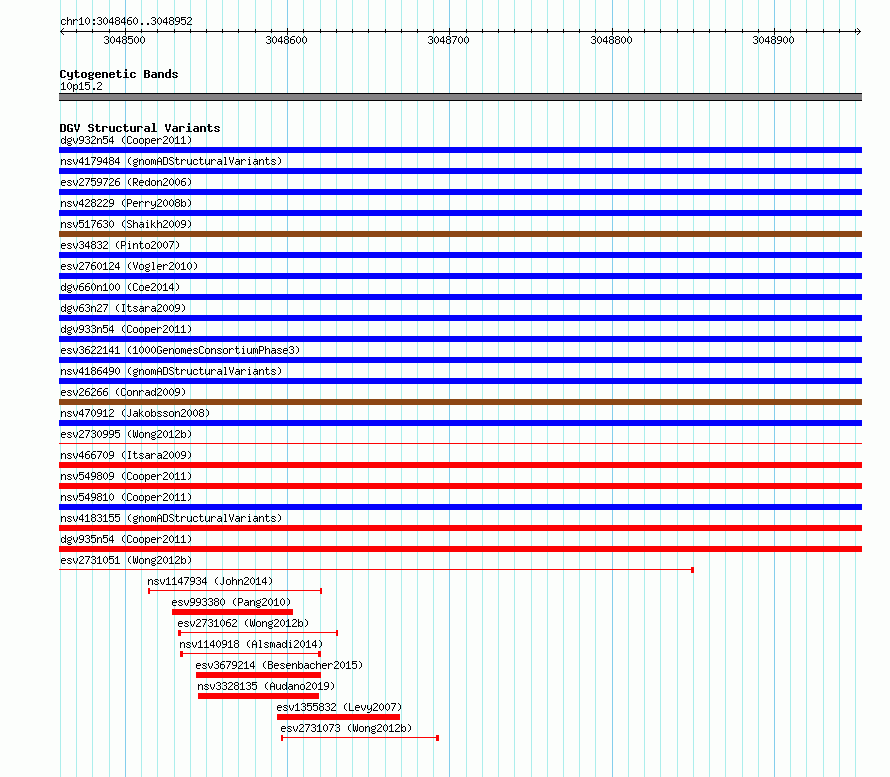Click the red bar under esv3679214
Screen dimensions: 890x777
click(x=258, y=675)
